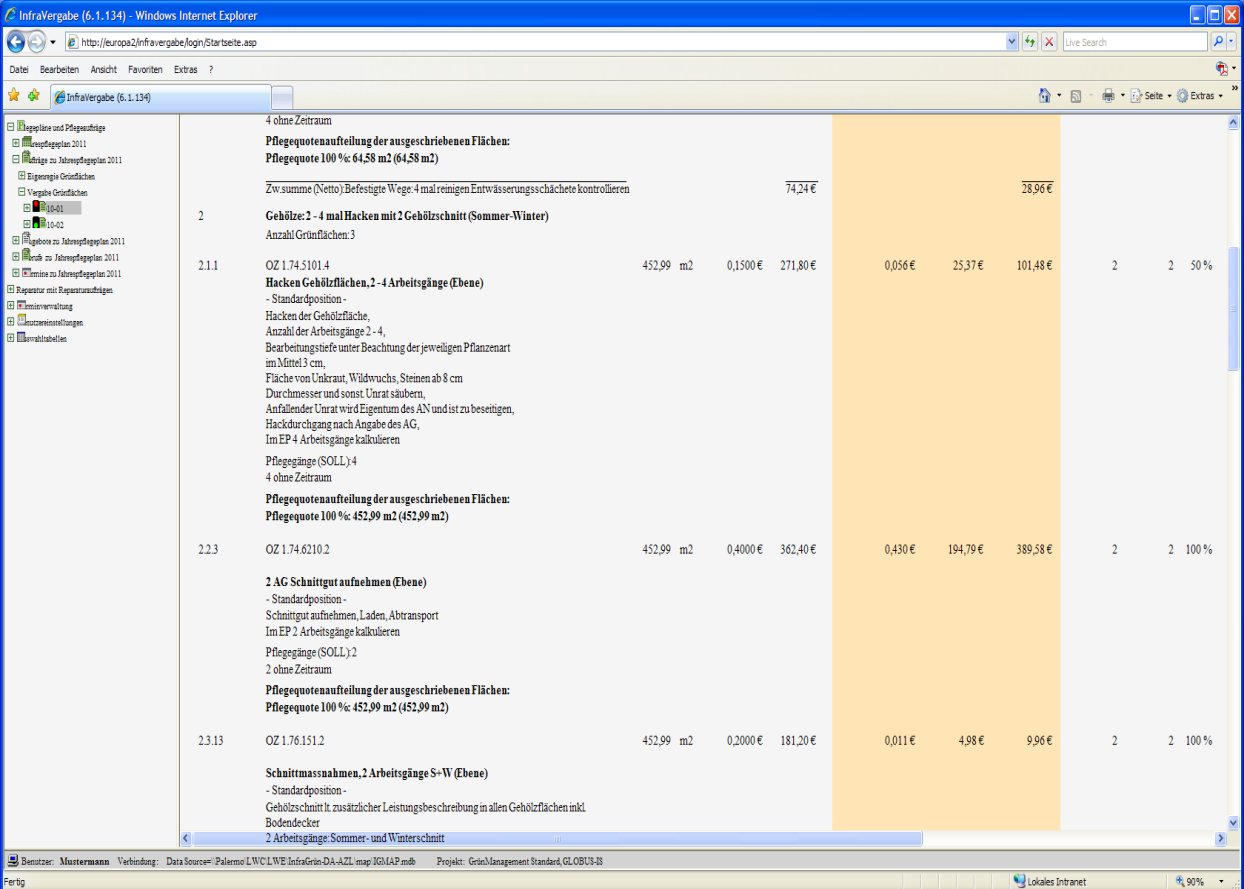Image resolution: width=1244 pixels, height=889 pixels.
Task: Click the RSS feeds icon
Action: 1076,96
